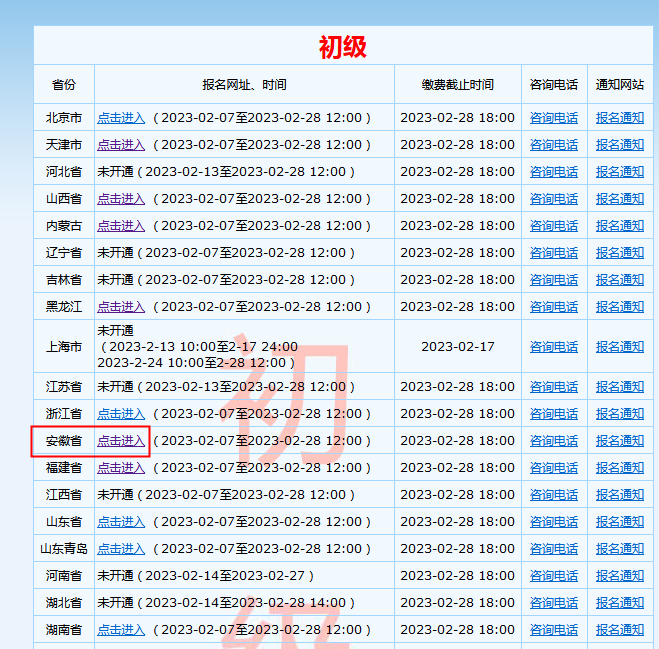
Task: Open 湖北省 报名通知 link
Action: click(620, 603)
